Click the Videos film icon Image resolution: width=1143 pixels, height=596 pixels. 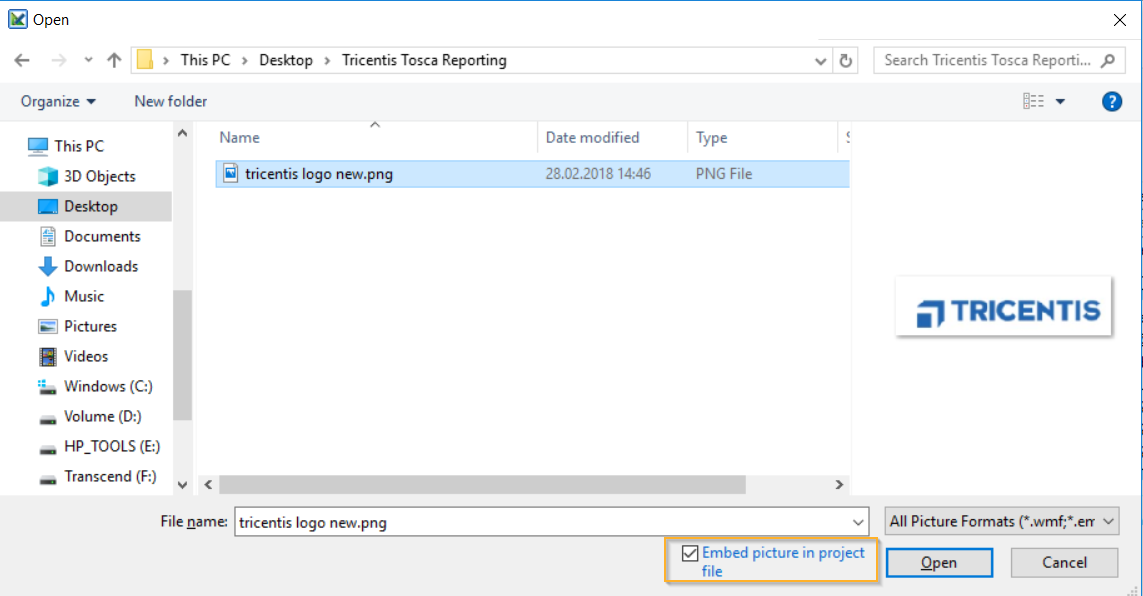(47, 356)
